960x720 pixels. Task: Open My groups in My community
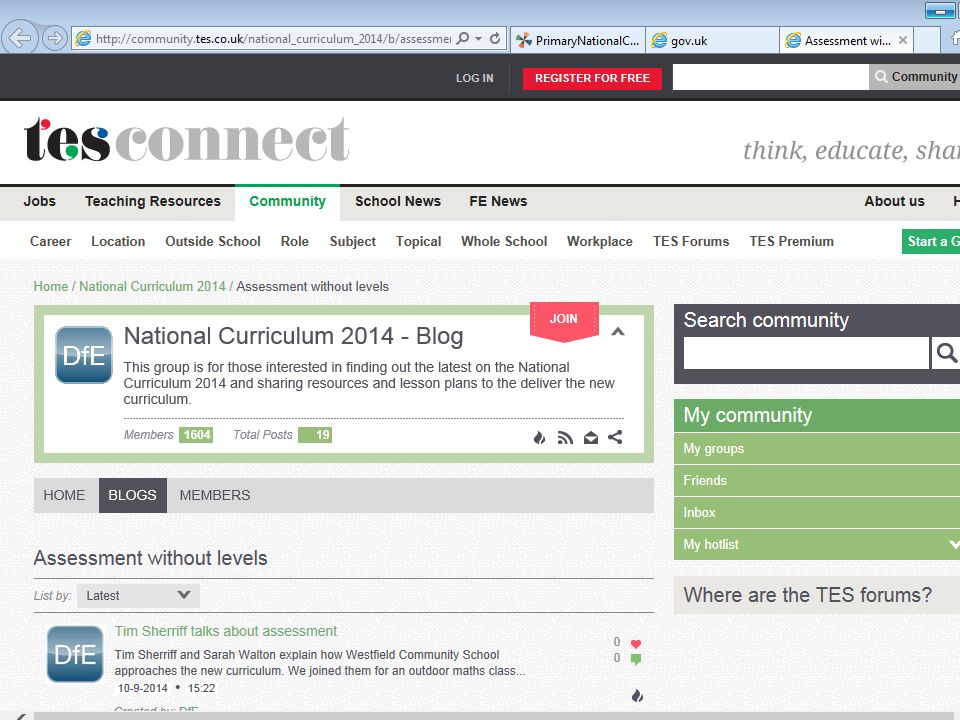pos(817,449)
